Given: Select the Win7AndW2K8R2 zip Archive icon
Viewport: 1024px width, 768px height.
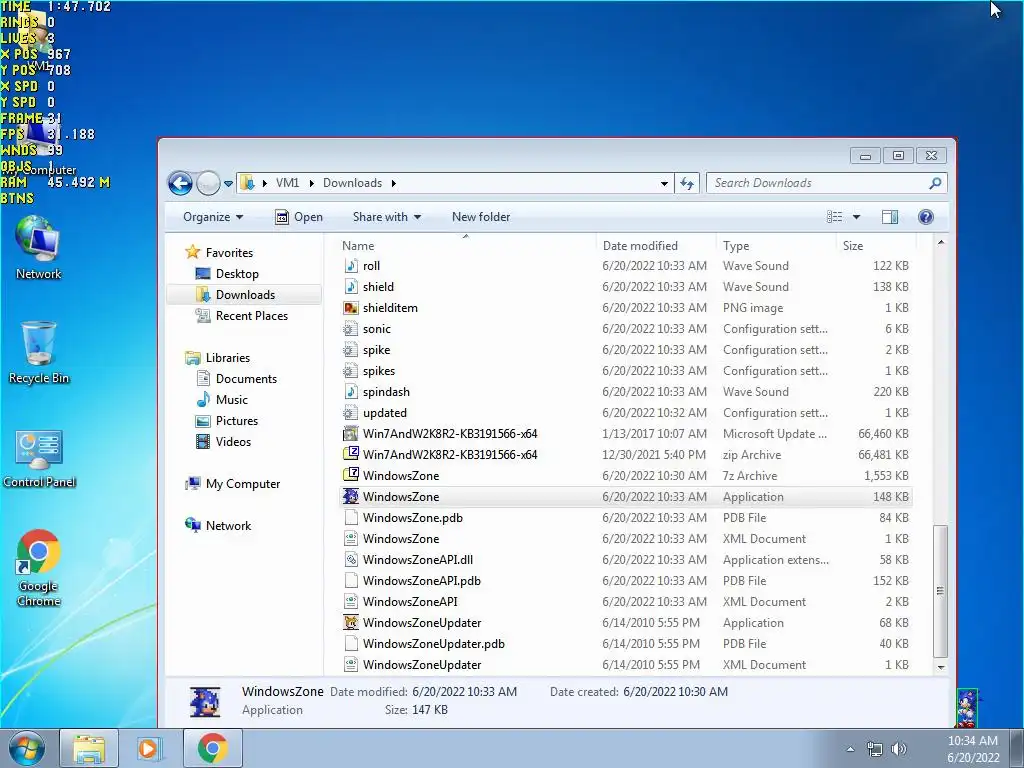Looking at the screenshot, I should 351,455.
